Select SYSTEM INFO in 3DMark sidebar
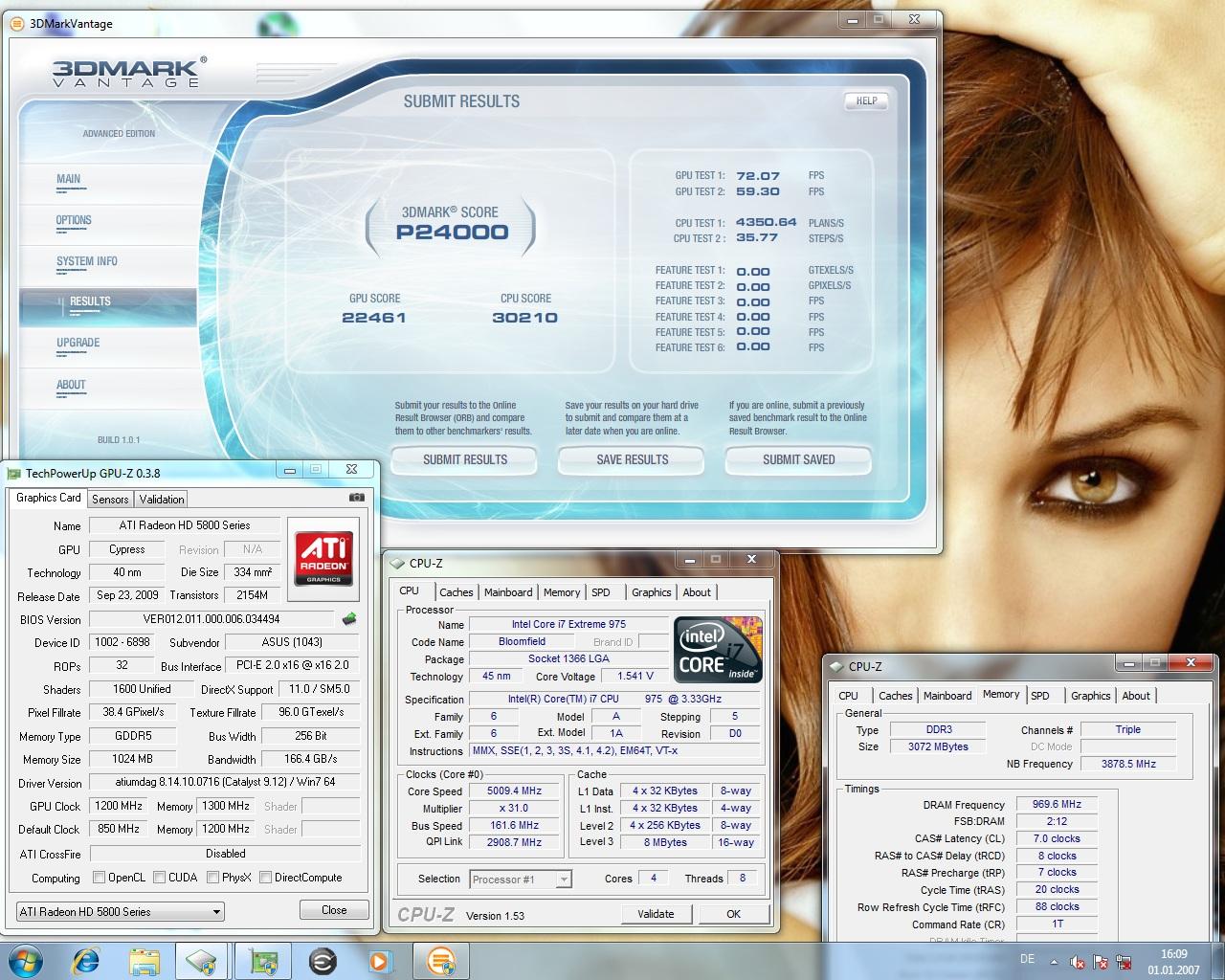This screenshot has height=980, width=1225. tap(87, 261)
